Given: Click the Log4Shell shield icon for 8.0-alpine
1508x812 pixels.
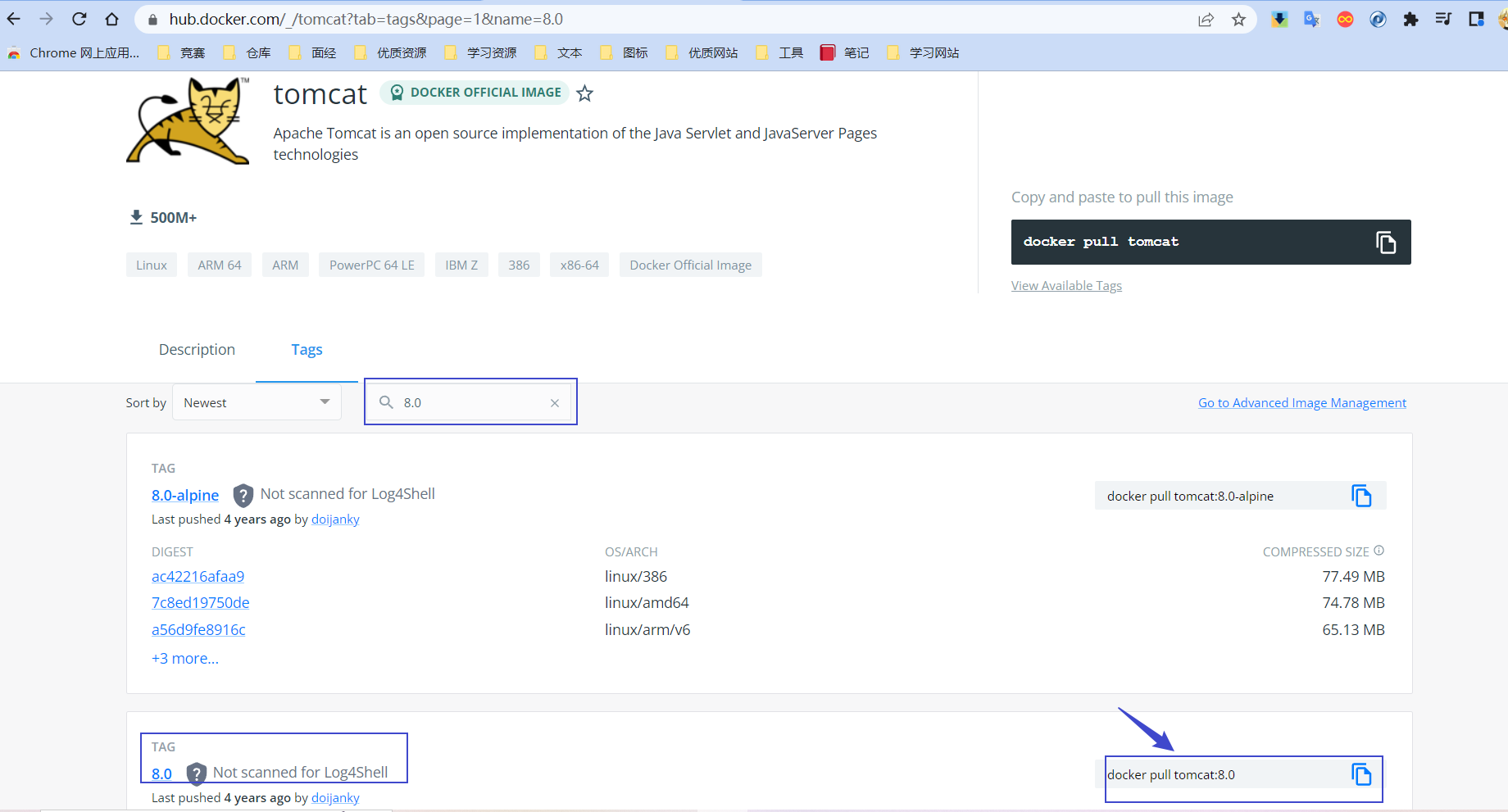Looking at the screenshot, I should (243, 495).
